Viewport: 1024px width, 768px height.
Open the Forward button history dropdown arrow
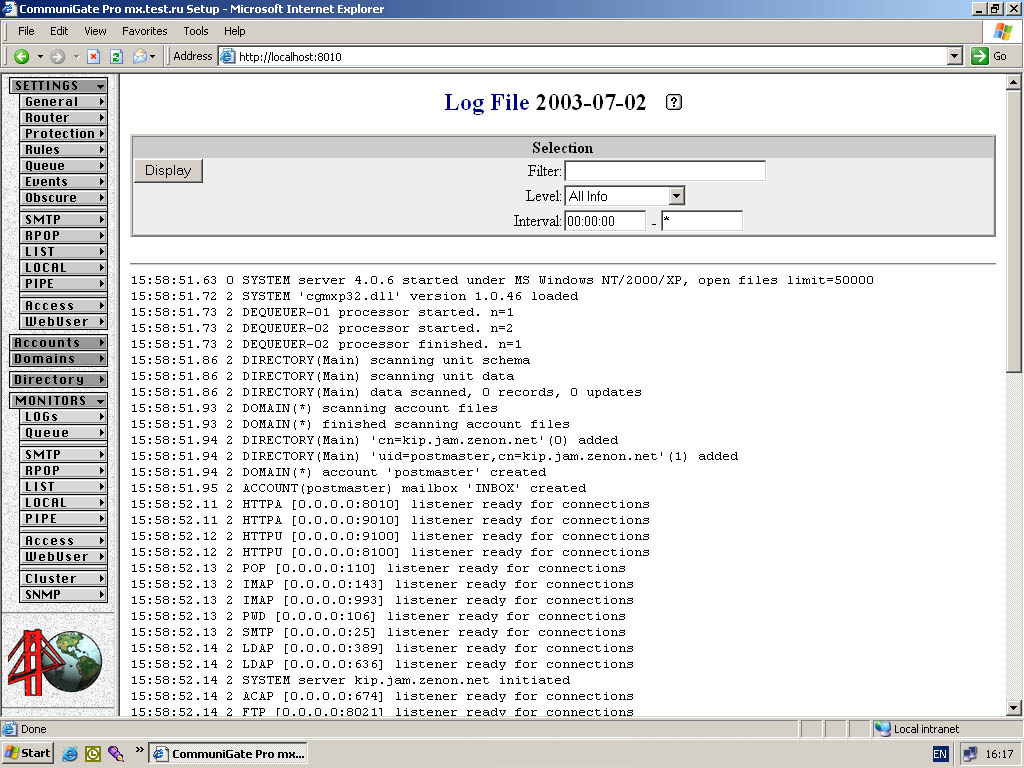click(x=76, y=57)
